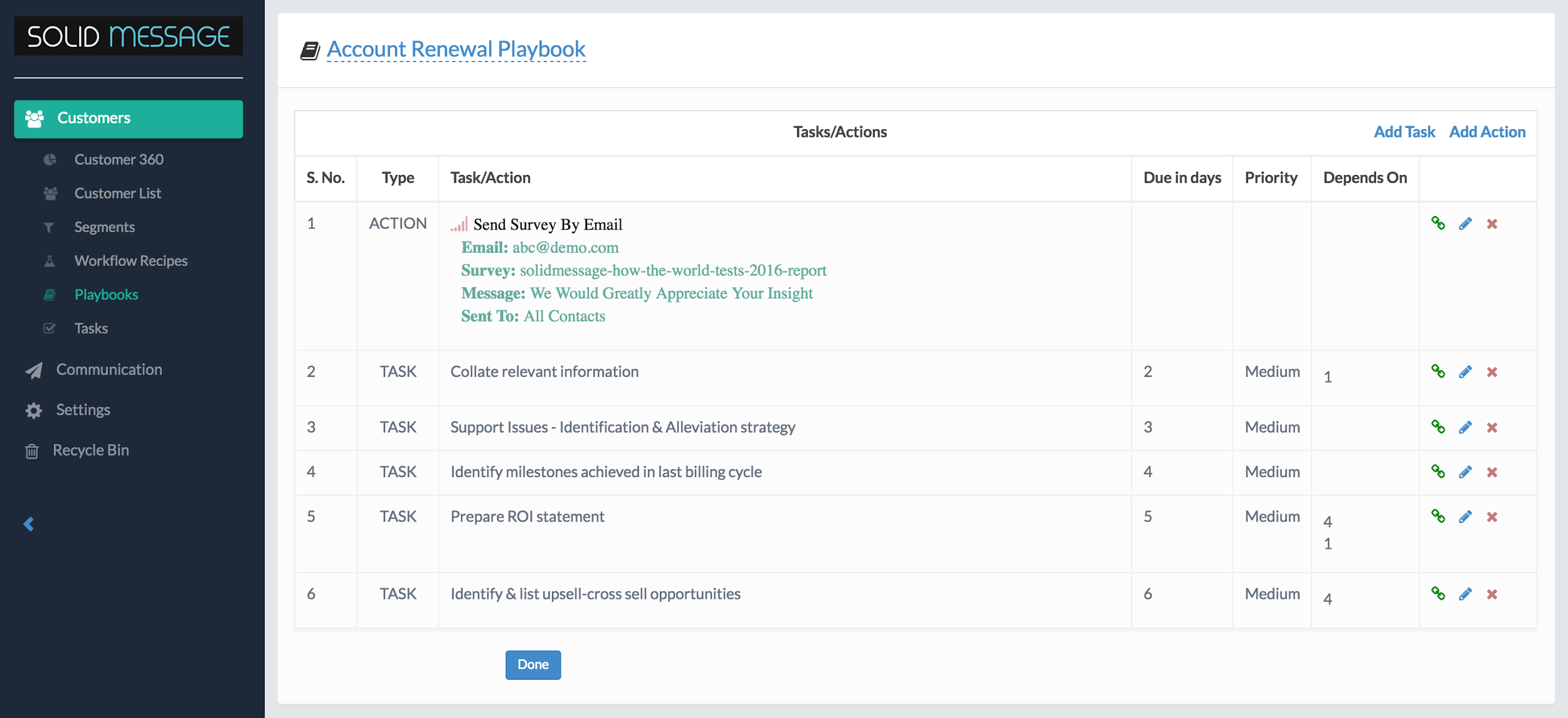Edit Prepare ROI statement with the pencil icon
Screen dimensions: 1568x718
[x=1466, y=517]
